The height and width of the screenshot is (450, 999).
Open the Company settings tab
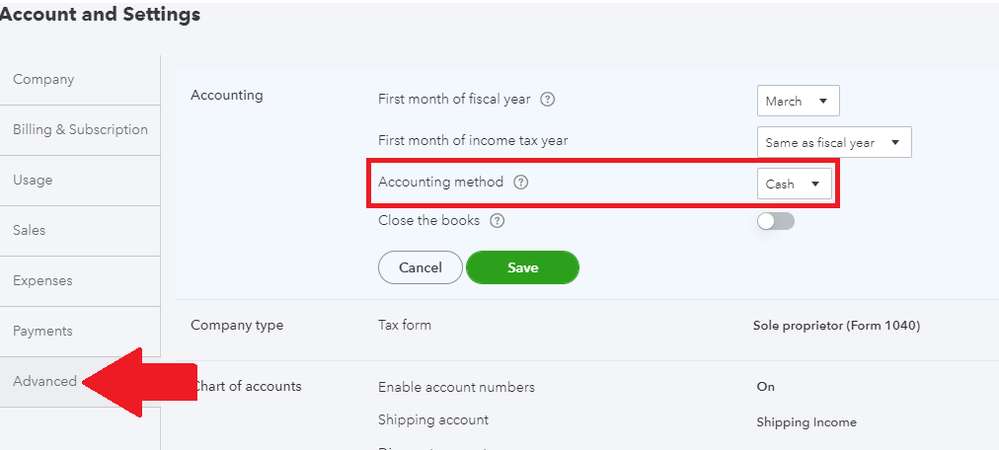[44, 80]
